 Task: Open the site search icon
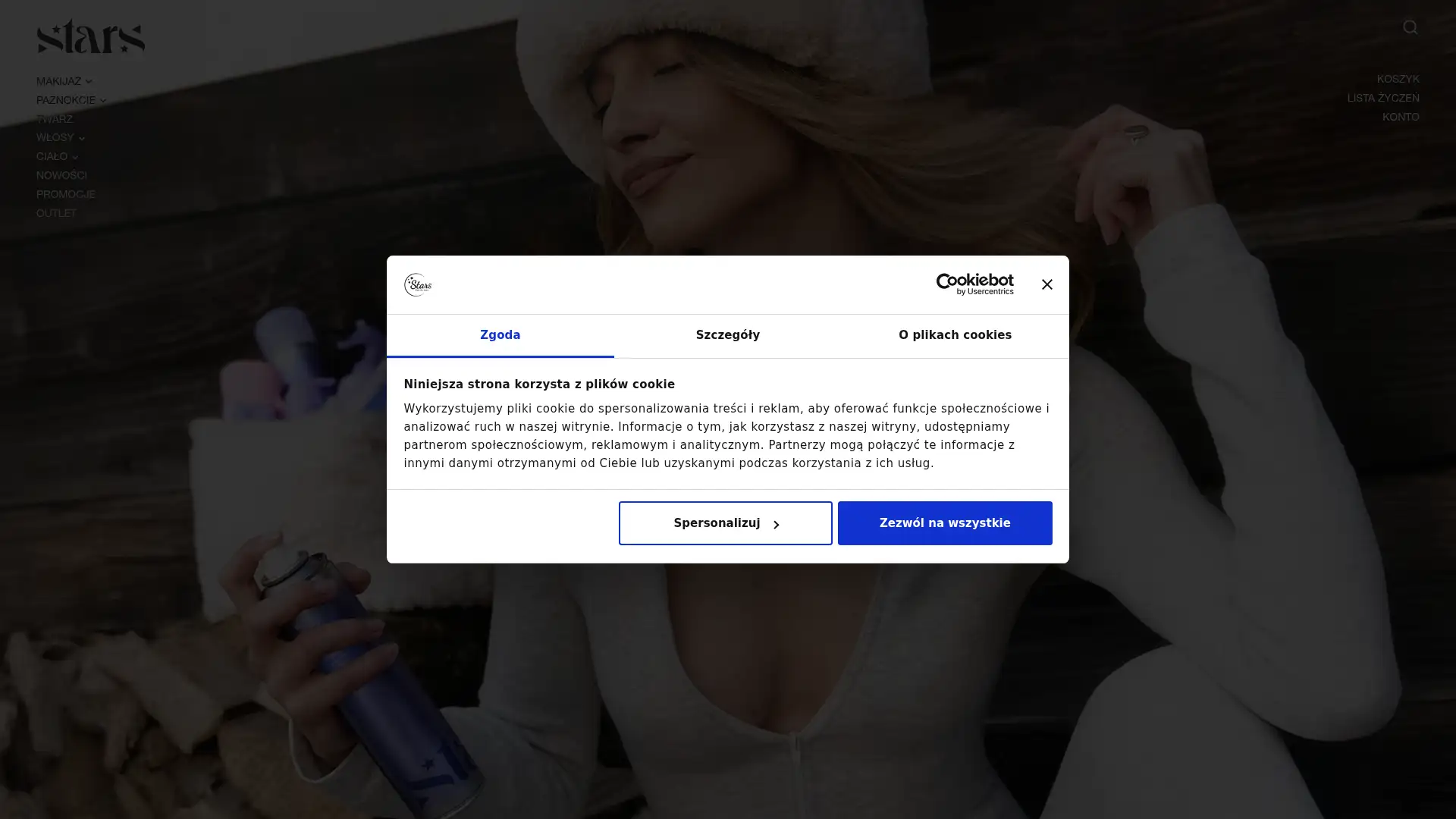(x=1410, y=27)
